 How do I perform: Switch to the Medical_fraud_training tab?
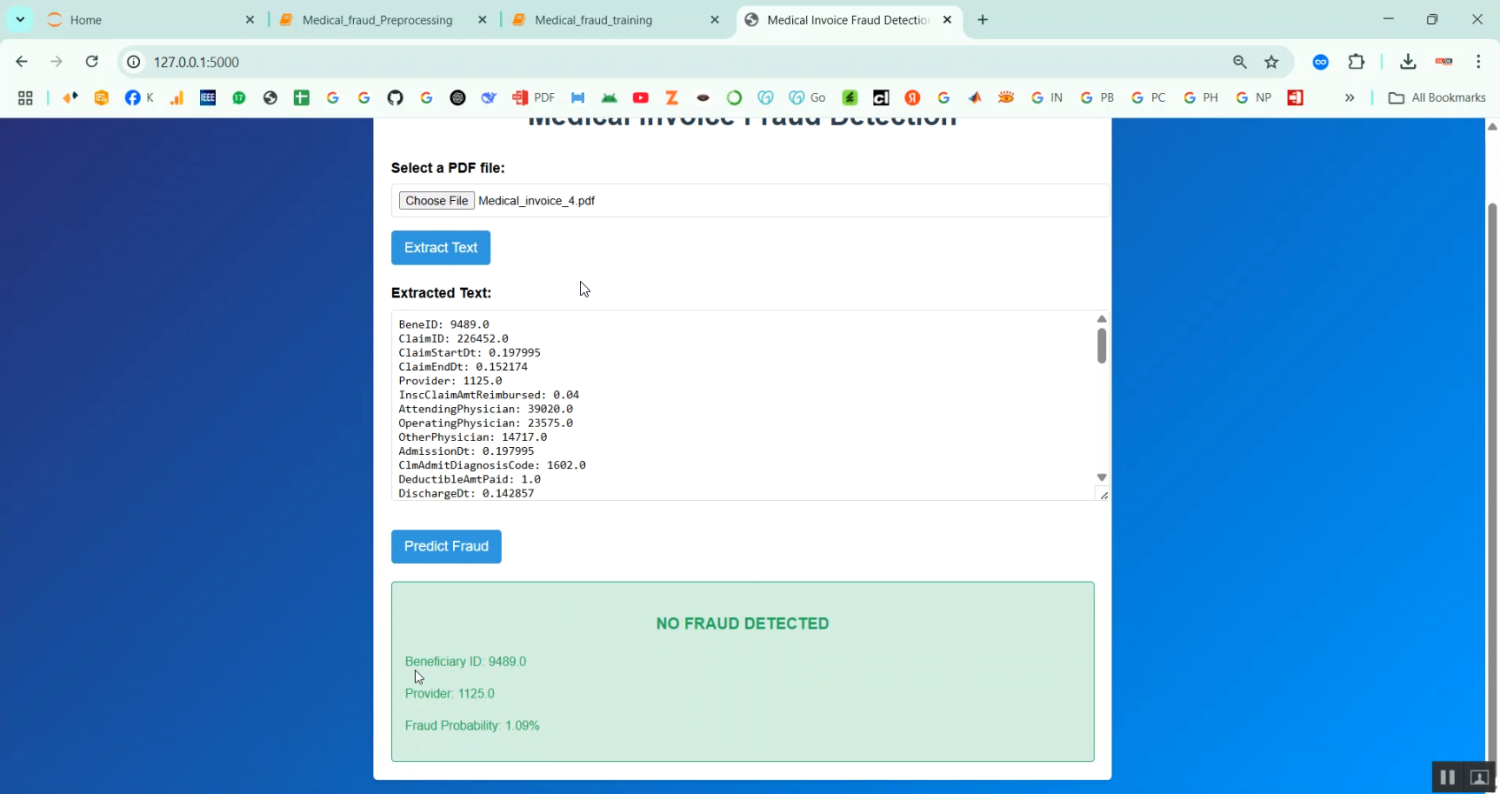coord(617,20)
